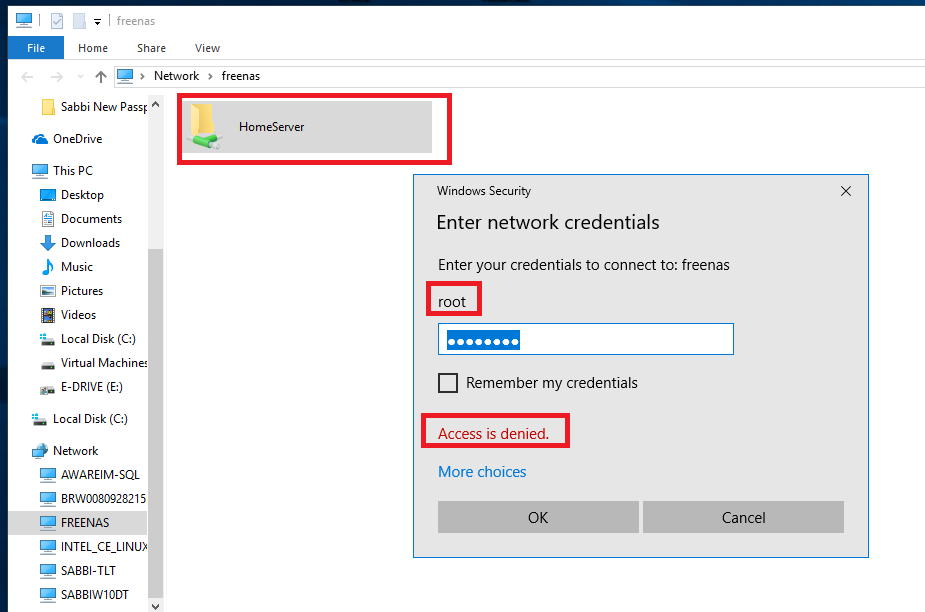
Task: Cancel the network credentials dialog
Action: pyautogui.click(x=743, y=518)
